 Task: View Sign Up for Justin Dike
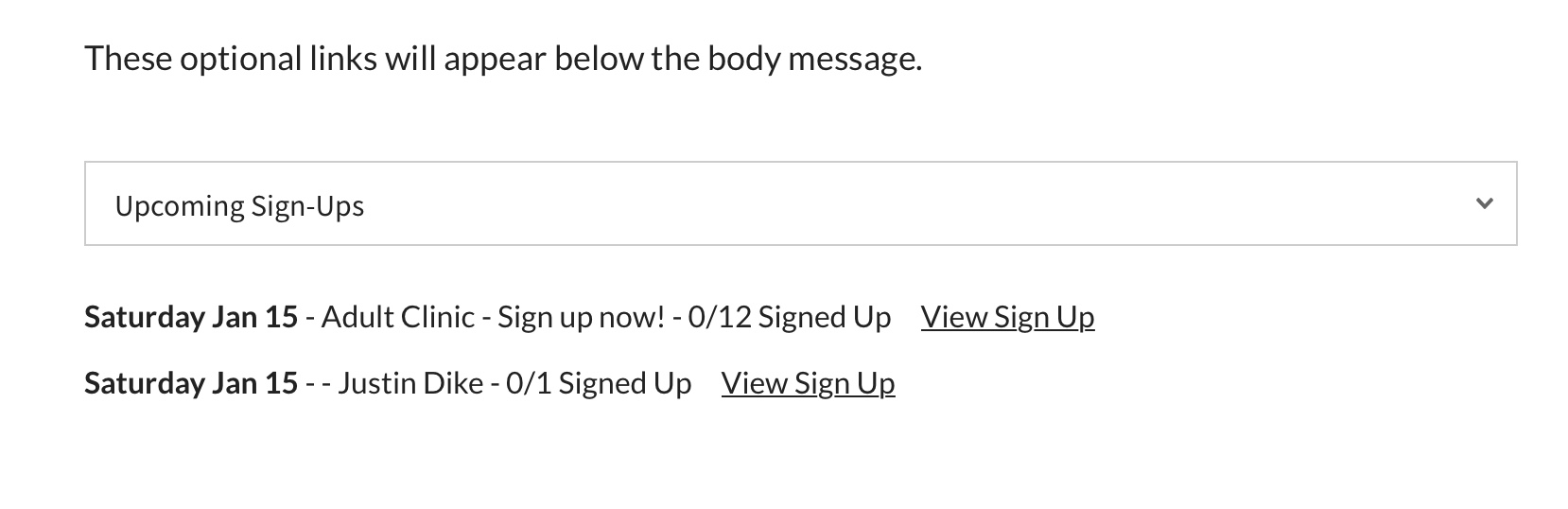(x=808, y=383)
